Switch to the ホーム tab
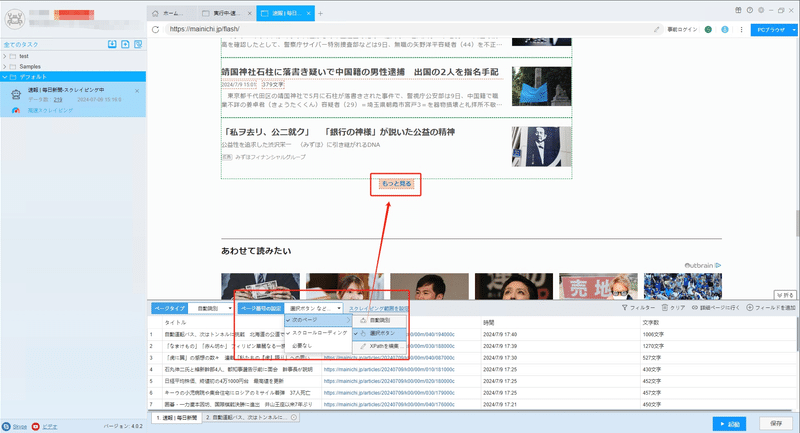This screenshot has height=433, width=800. coord(172,13)
